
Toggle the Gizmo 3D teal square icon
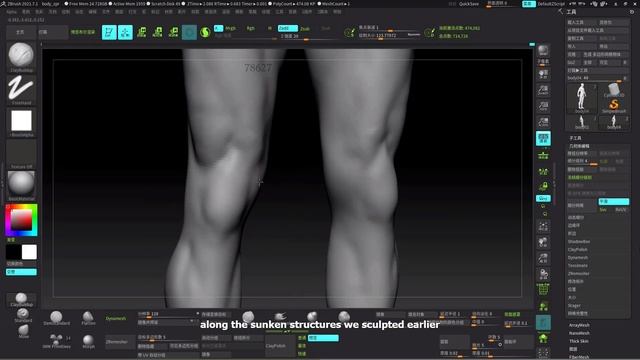189,32
